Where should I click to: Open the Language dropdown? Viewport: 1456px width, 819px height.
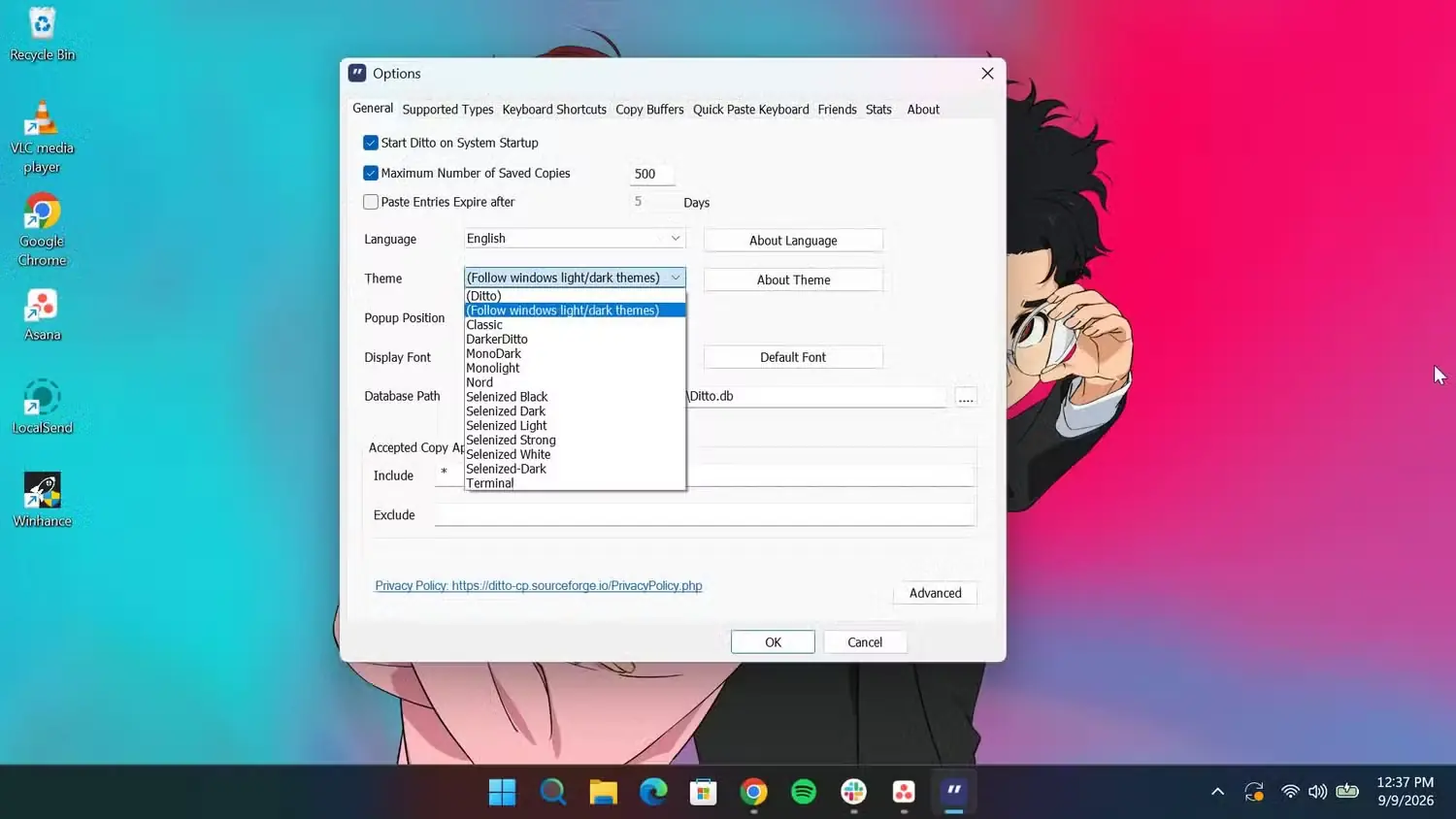coord(575,239)
